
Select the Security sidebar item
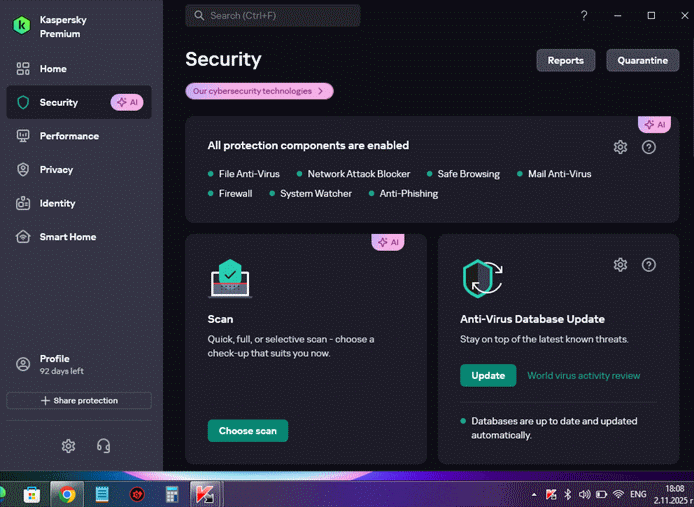point(79,102)
